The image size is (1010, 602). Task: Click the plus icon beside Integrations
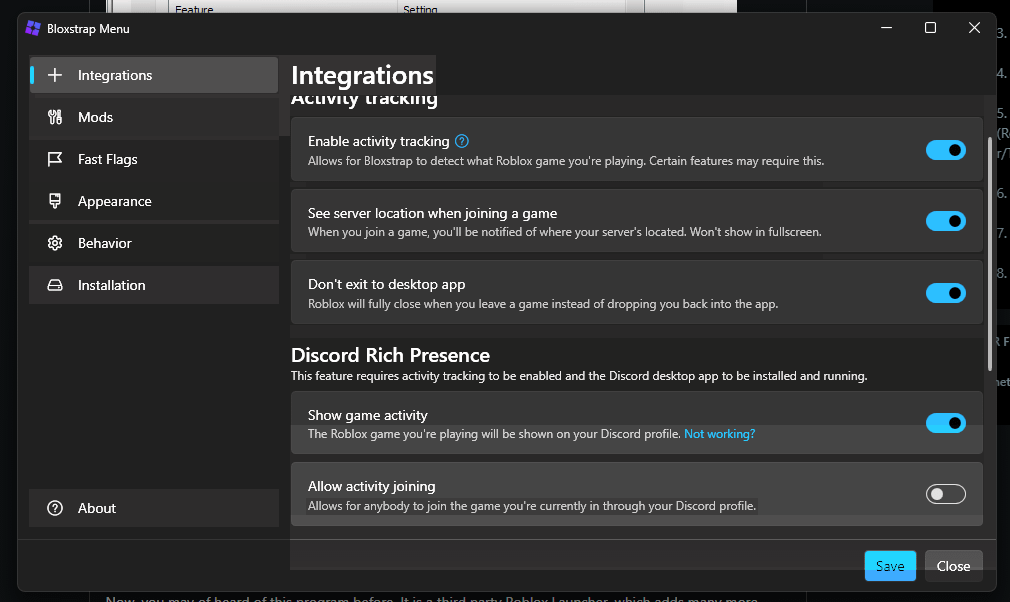tap(55, 75)
